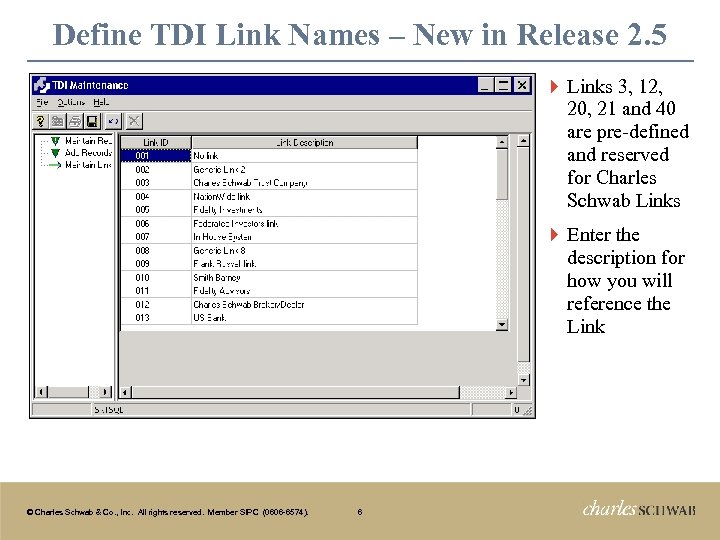The height and width of the screenshot is (540, 720).
Task: Select Link ID 007 cell
Action: pyautogui.click(x=156, y=237)
